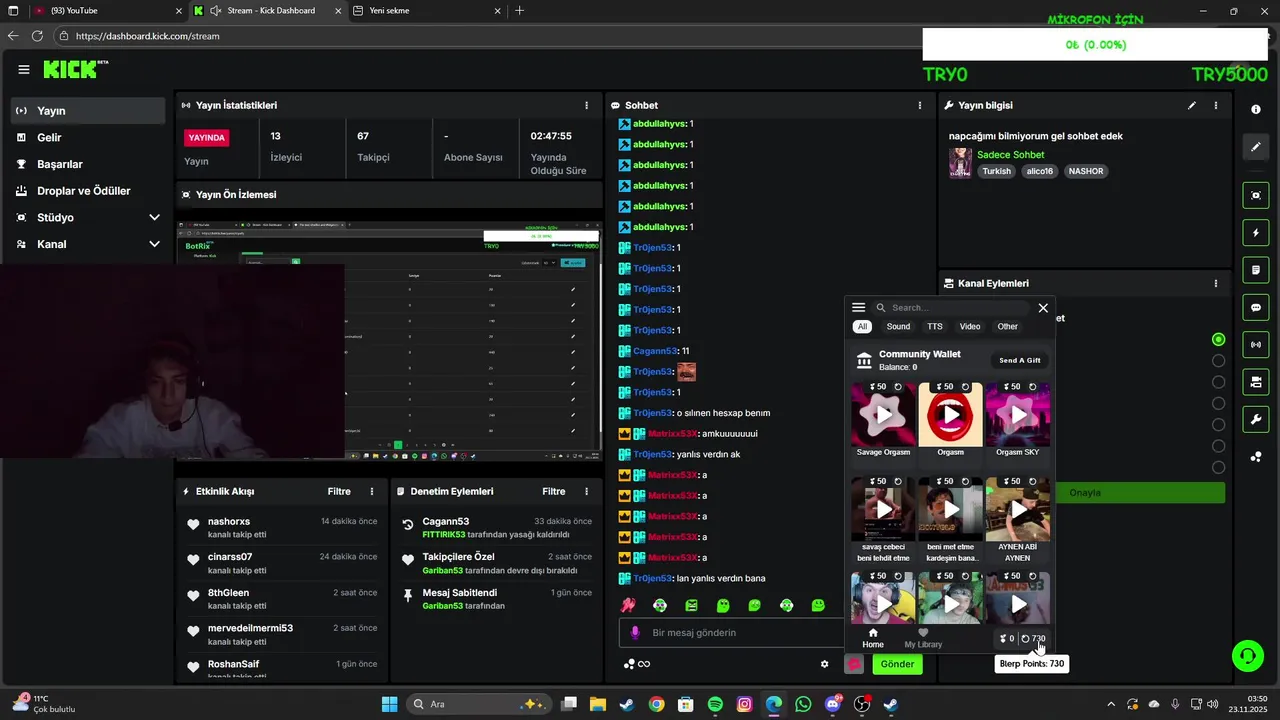This screenshot has width=1280, height=720.
Task: Select the Sound filter in Blerp
Action: tap(898, 327)
